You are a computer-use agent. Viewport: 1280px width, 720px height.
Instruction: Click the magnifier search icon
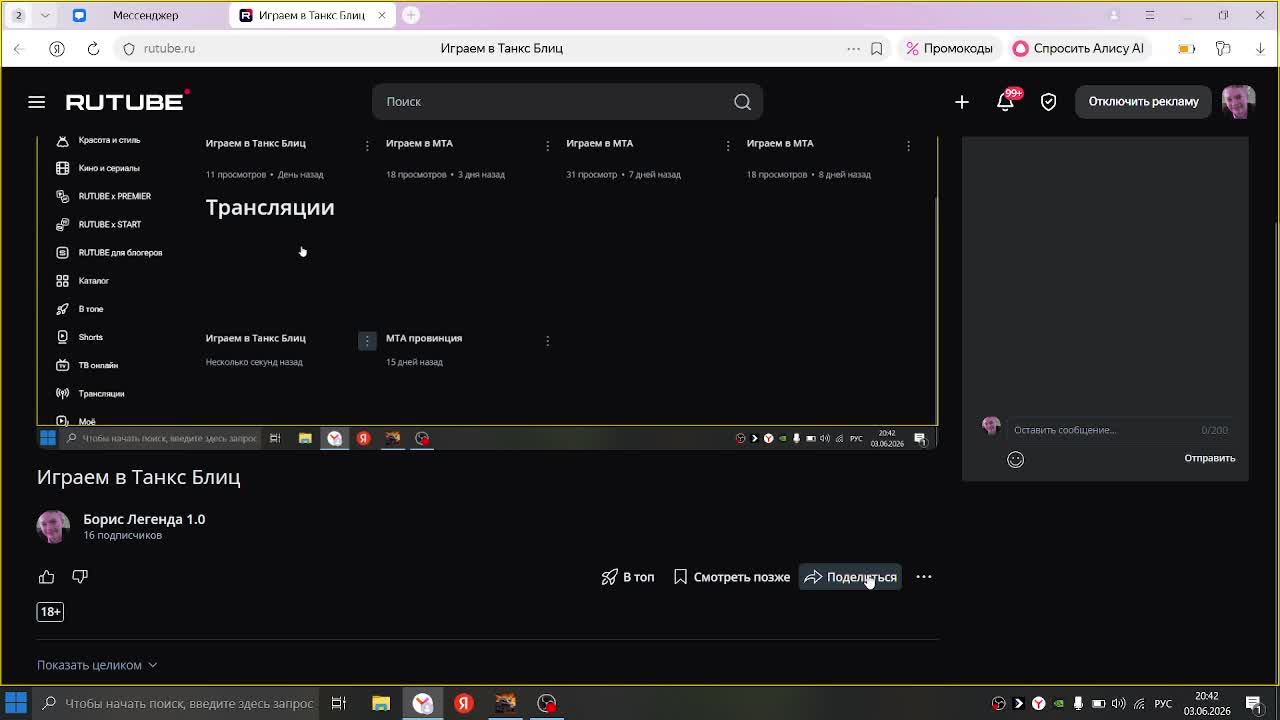(x=742, y=101)
